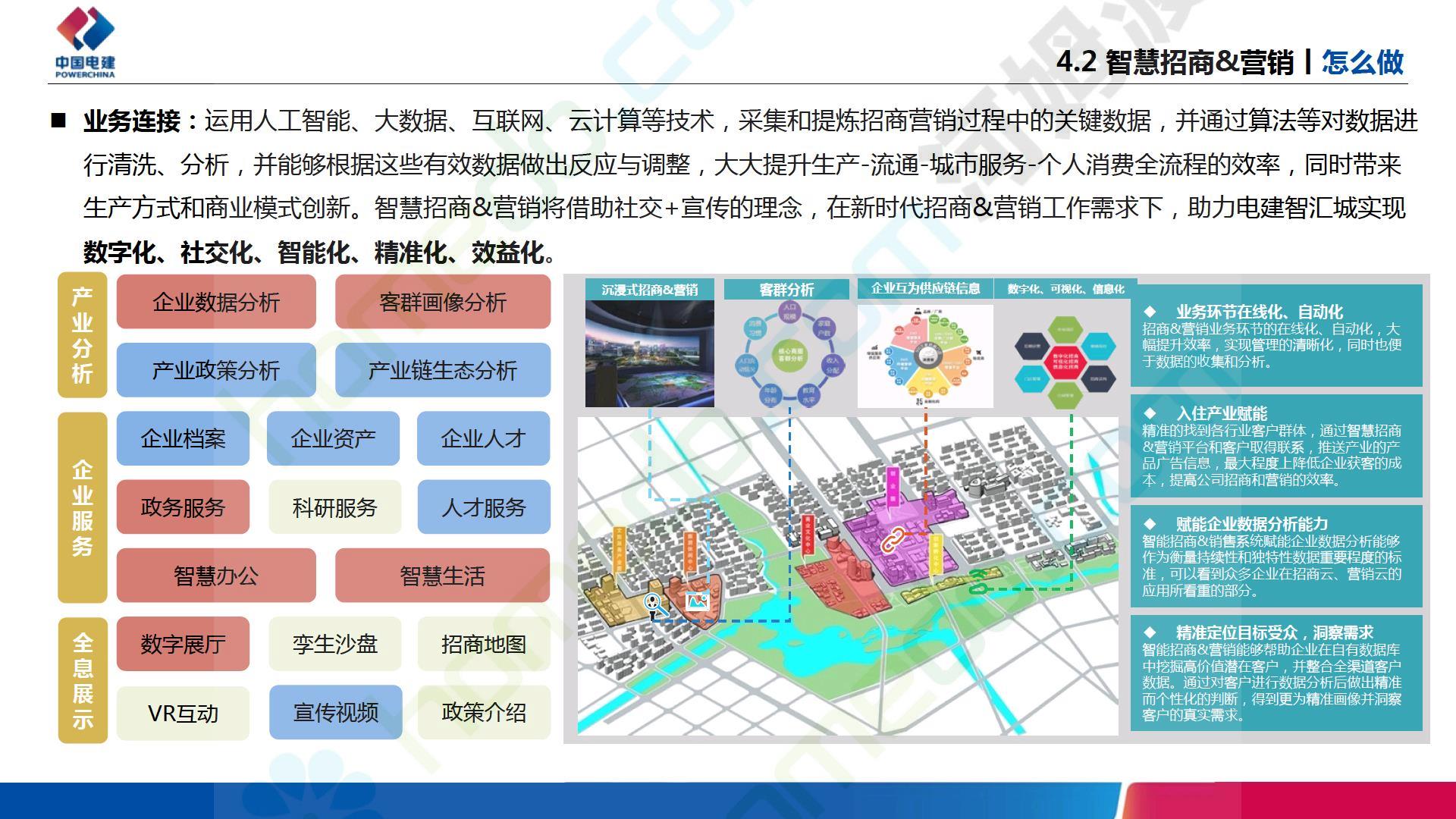The image size is (1456, 819).
Task: Click the VR互动 box
Action: [183, 713]
